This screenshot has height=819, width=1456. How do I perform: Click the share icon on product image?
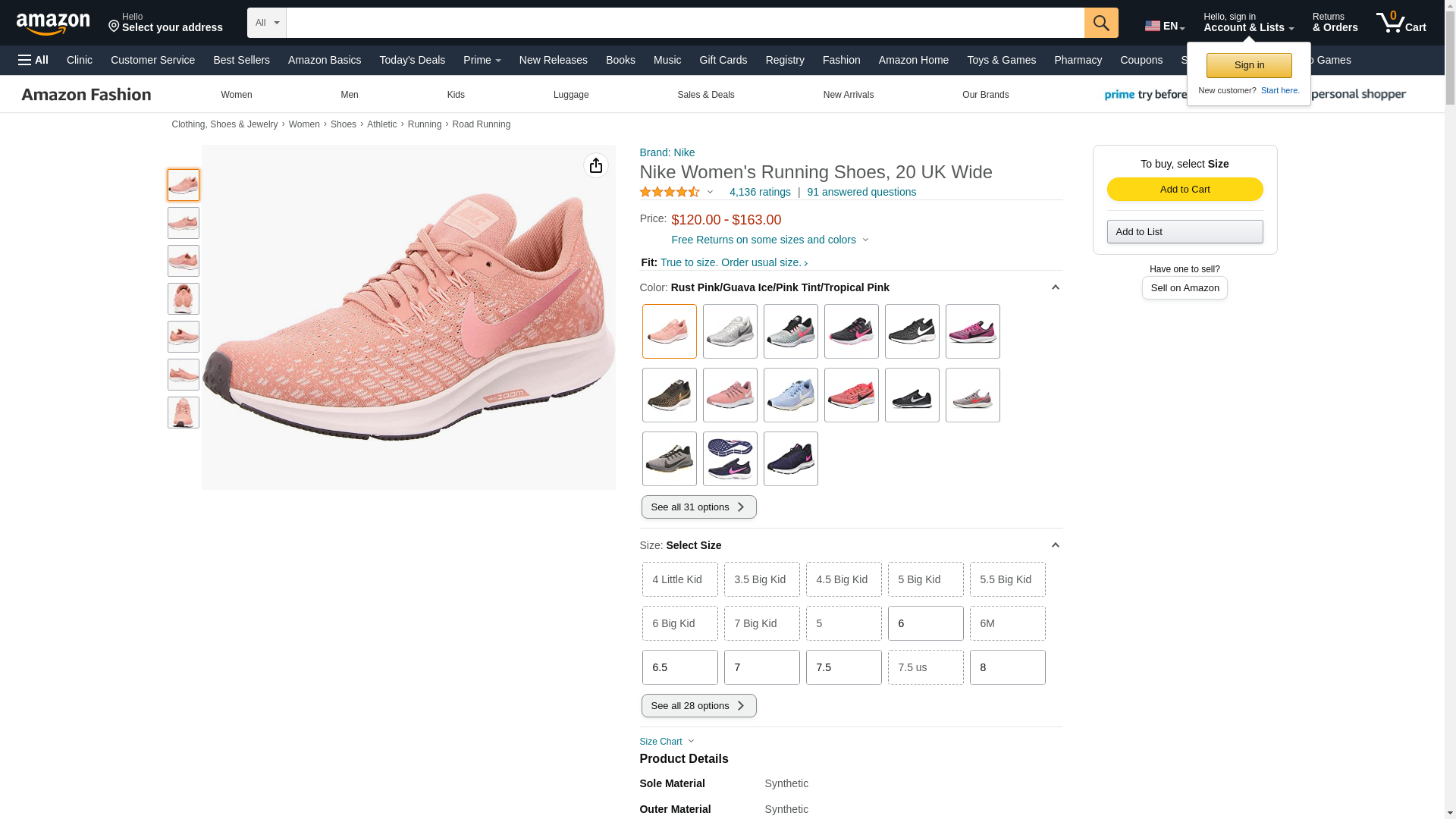tap(595, 165)
